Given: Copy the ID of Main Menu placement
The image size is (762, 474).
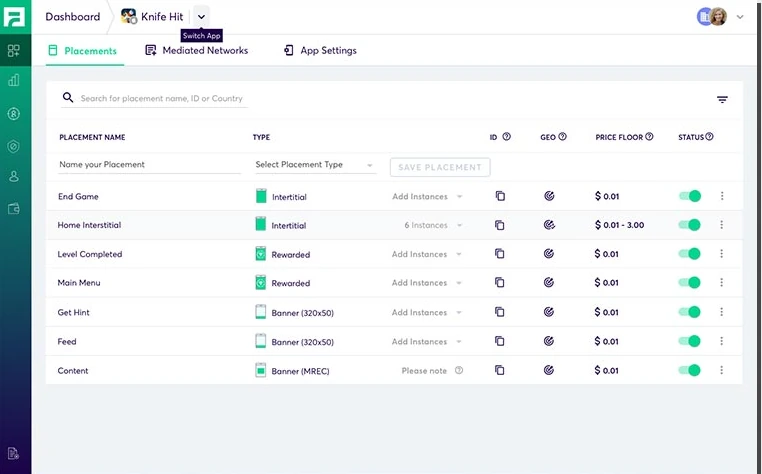Looking at the screenshot, I should [500, 282].
